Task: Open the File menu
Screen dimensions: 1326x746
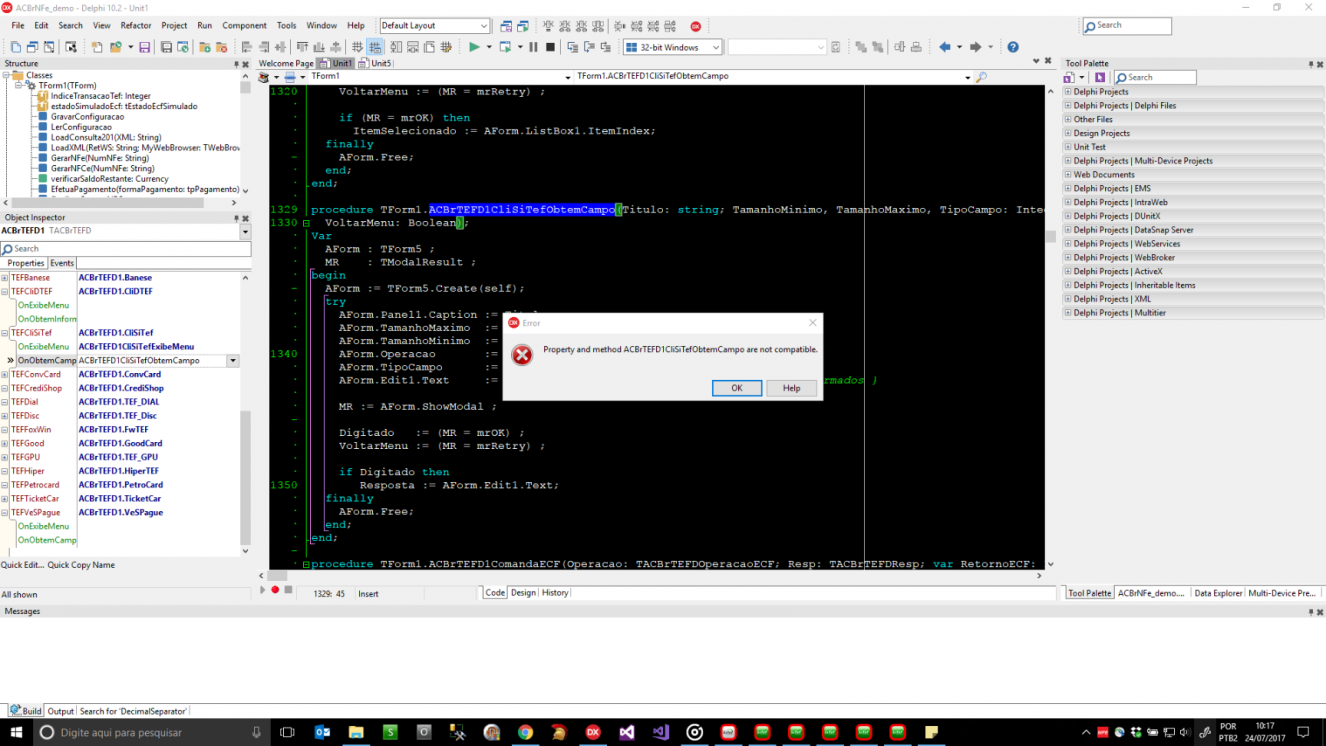Action: pyautogui.click(x=18, y=25)
